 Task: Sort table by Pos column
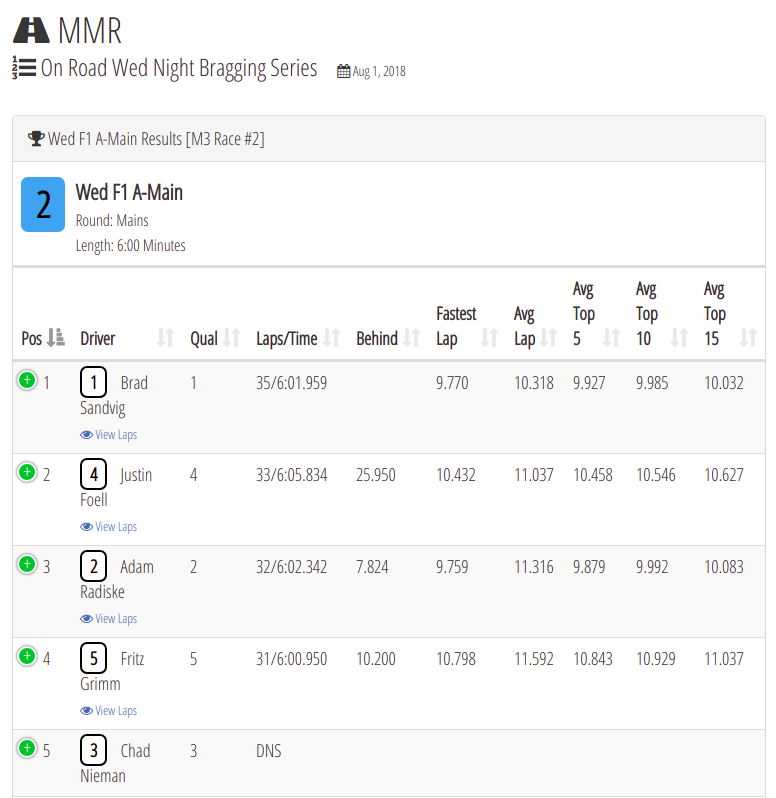click(43, 338)
